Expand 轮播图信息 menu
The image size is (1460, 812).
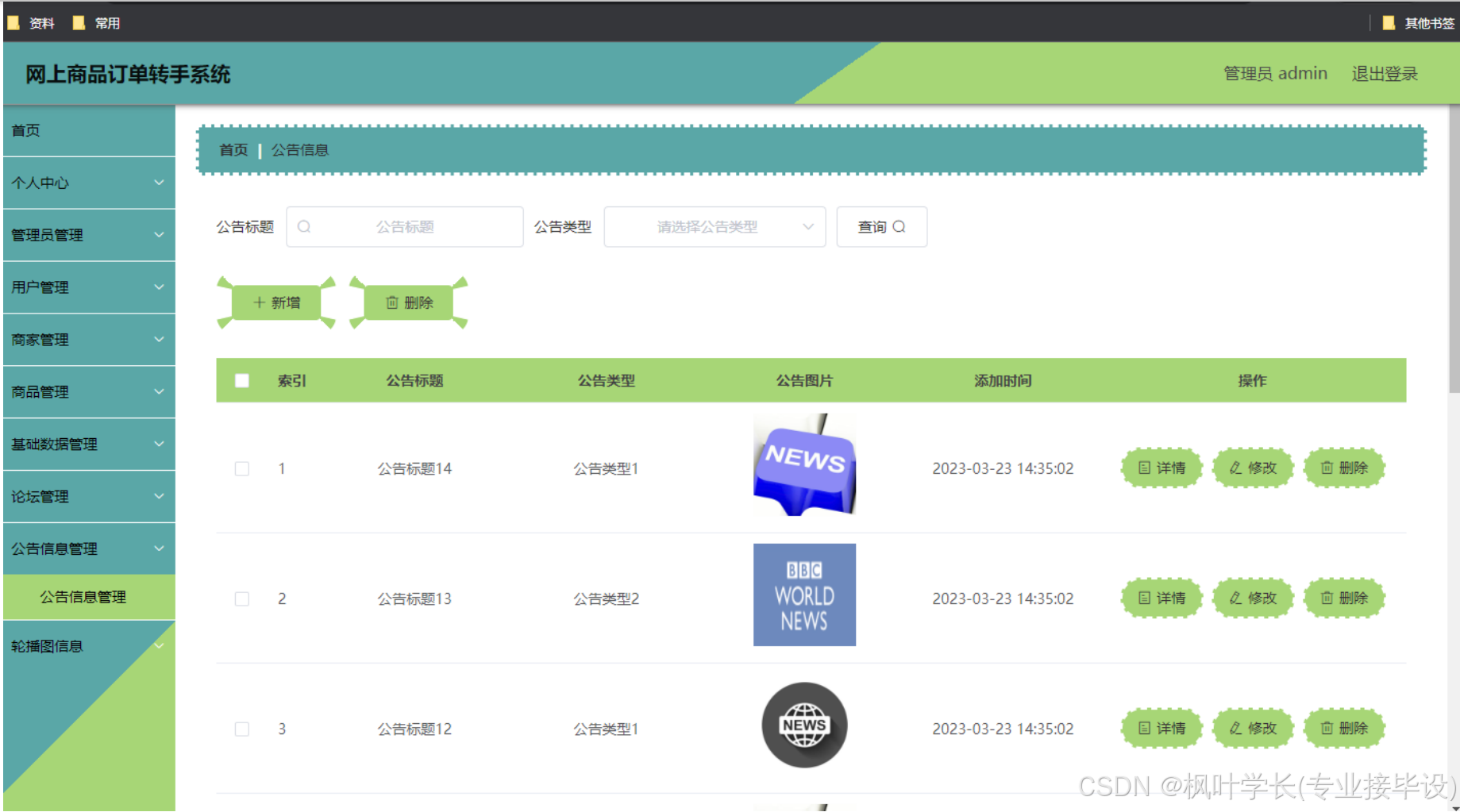click(89, 646)
